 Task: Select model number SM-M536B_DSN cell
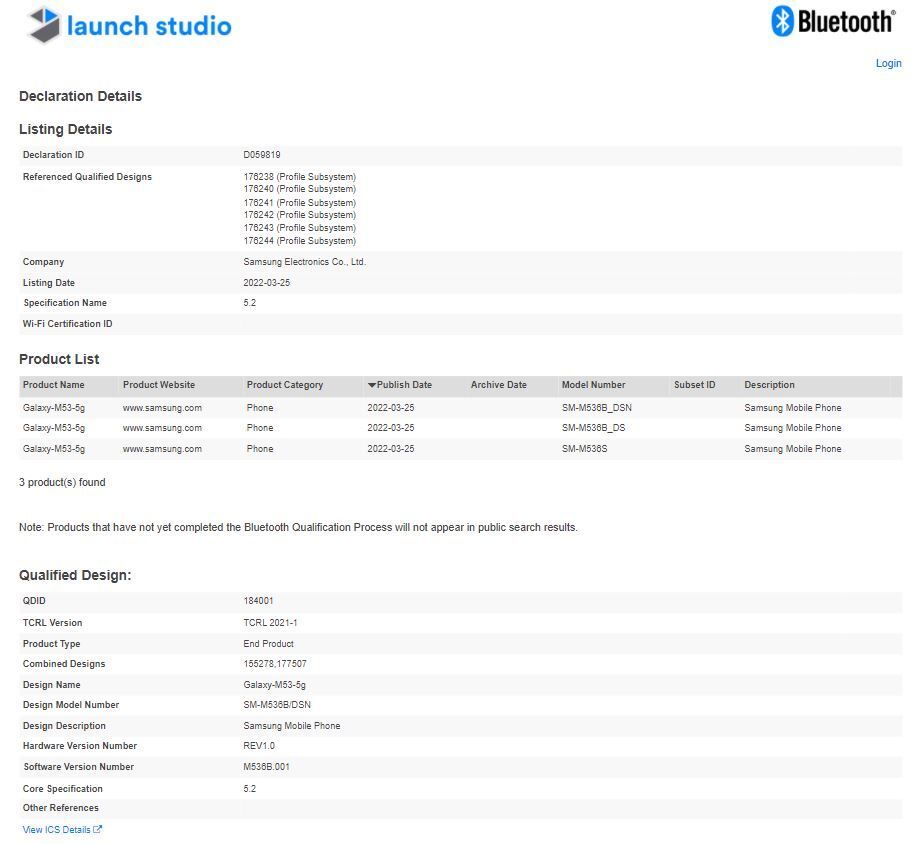[x=597, y=408]
